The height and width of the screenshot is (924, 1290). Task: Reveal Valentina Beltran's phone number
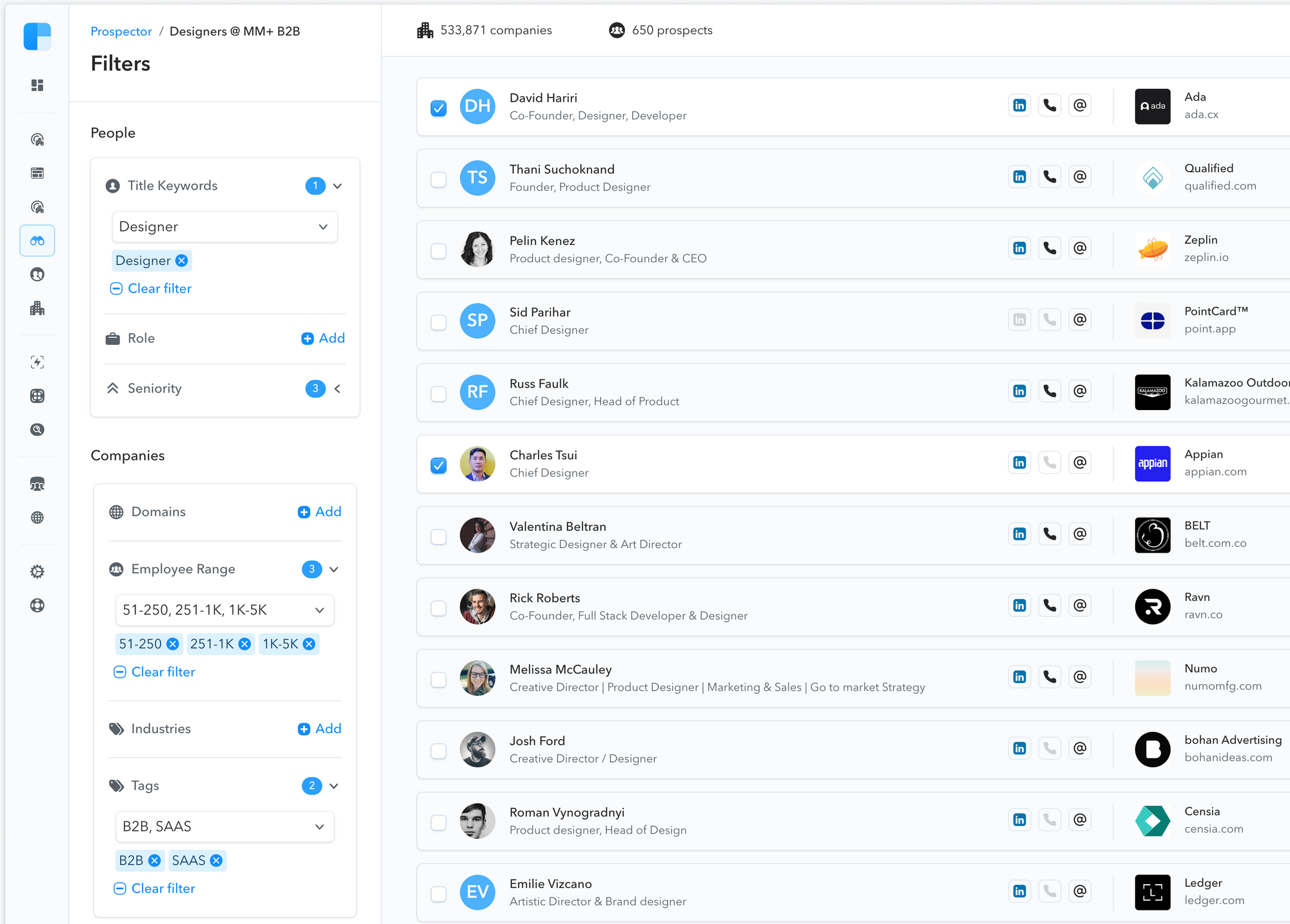point(1050,534)
